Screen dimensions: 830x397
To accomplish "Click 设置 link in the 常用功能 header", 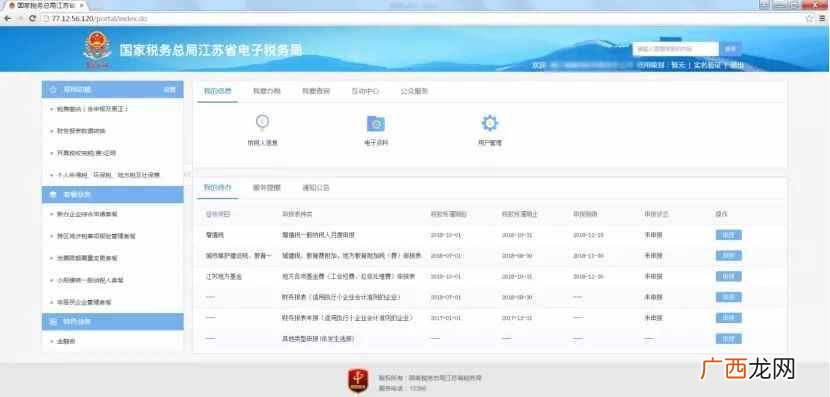I will (169, 89).
